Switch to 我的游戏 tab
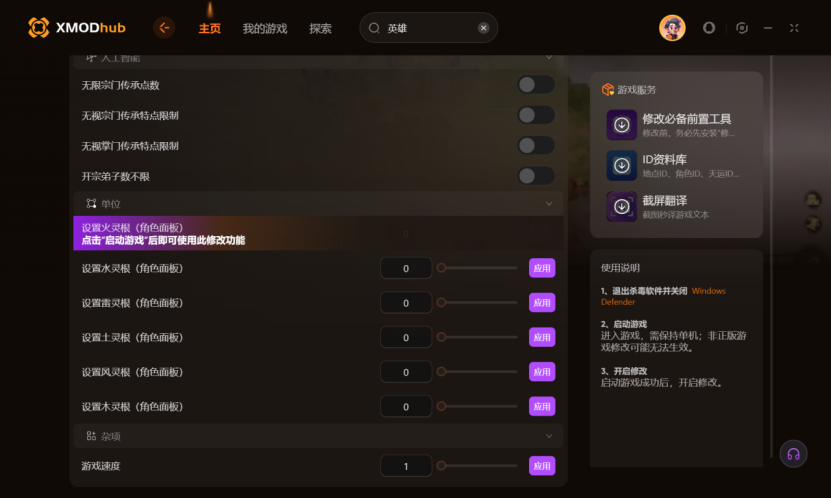This screenshot has height=498, width=831. (x=265, y=29)
